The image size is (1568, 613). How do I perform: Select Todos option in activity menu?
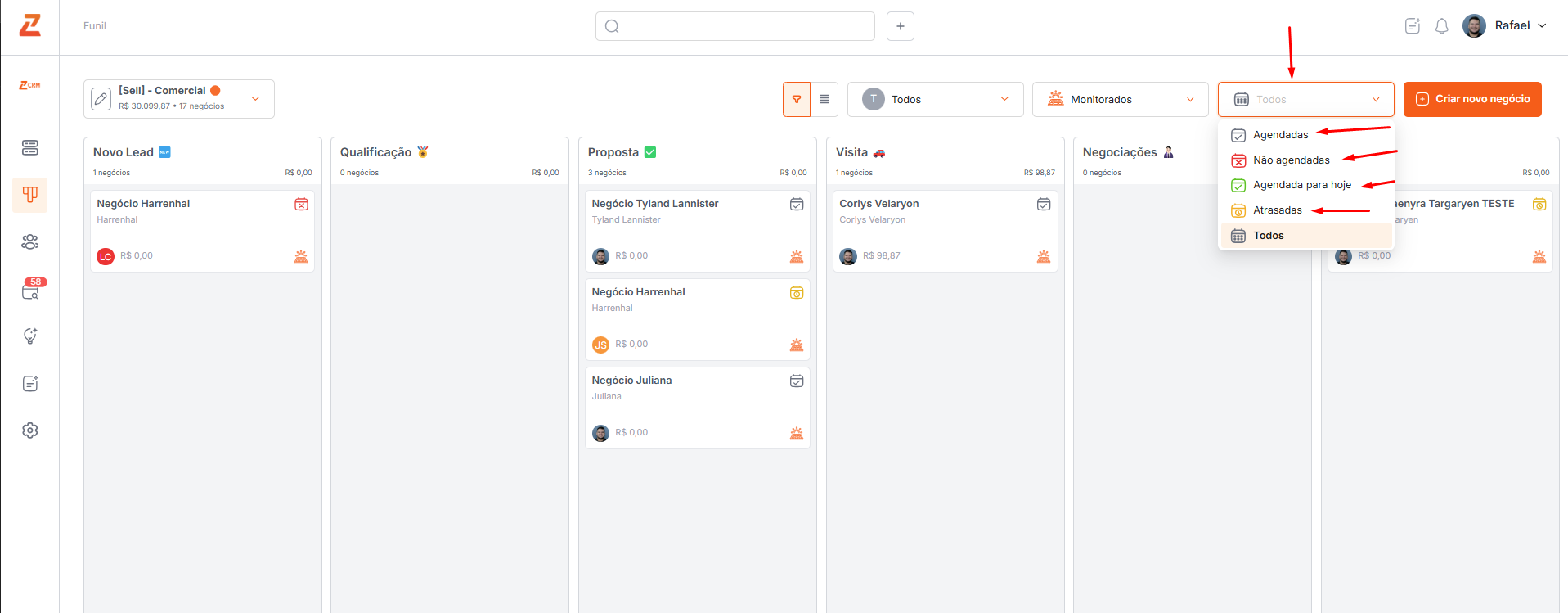1306,236
